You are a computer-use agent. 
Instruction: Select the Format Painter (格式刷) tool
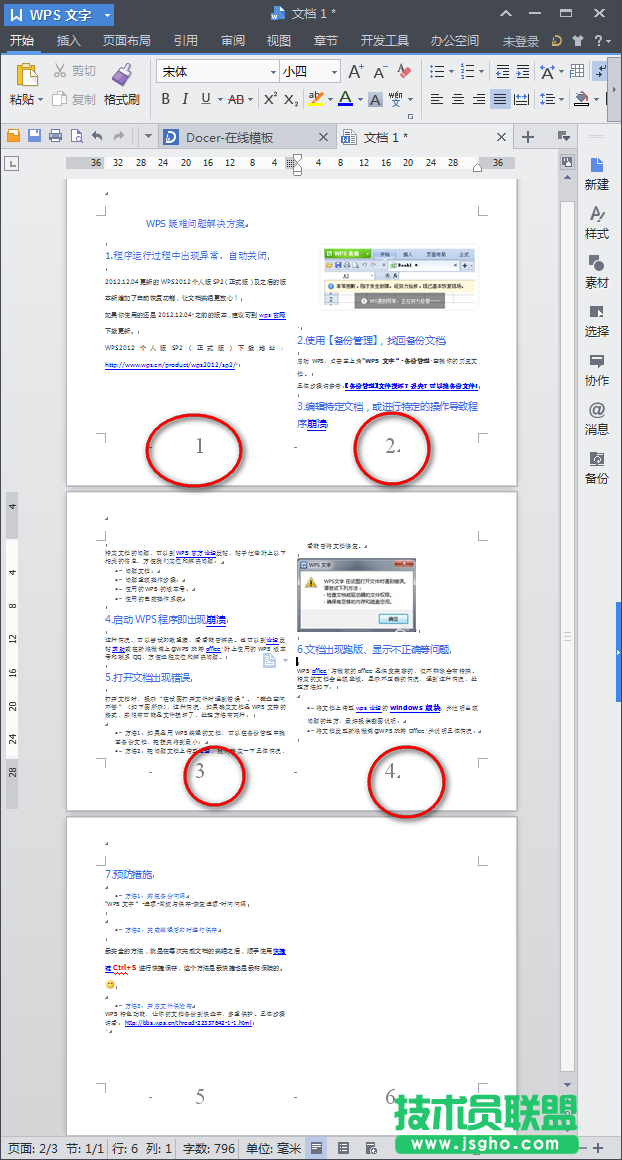pyautogui.click(x=121, y=85)
